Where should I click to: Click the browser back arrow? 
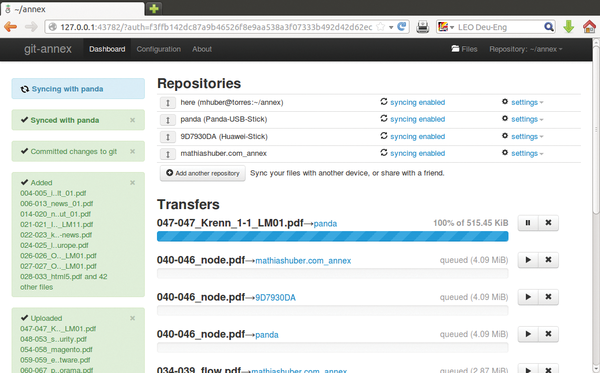pos(10,27)
